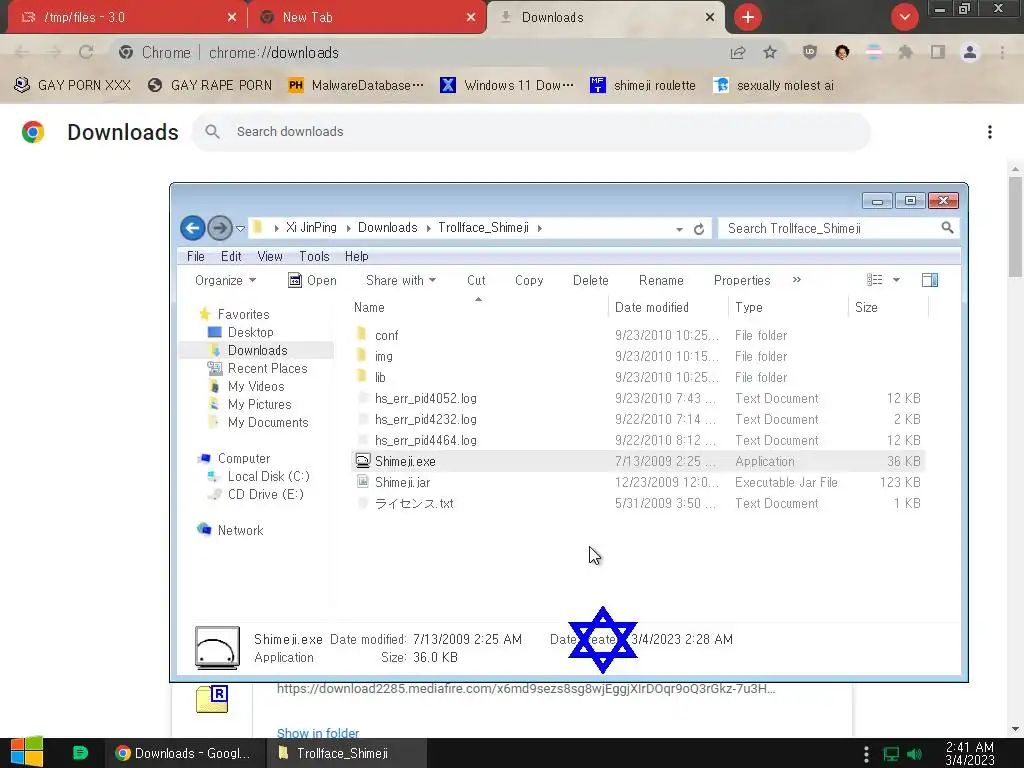Show hidden tray icons overflow

(867, 754)
